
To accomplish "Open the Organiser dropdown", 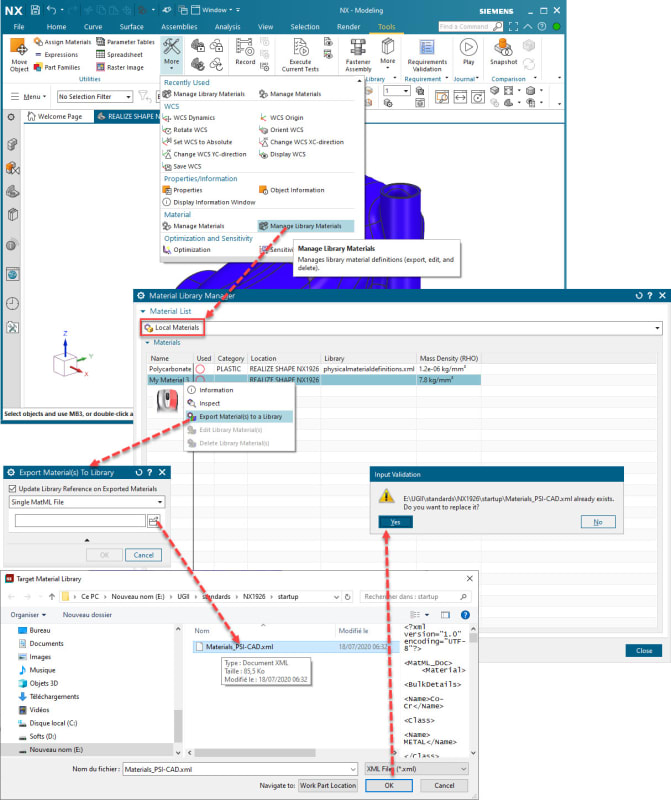I will [28, 615].
